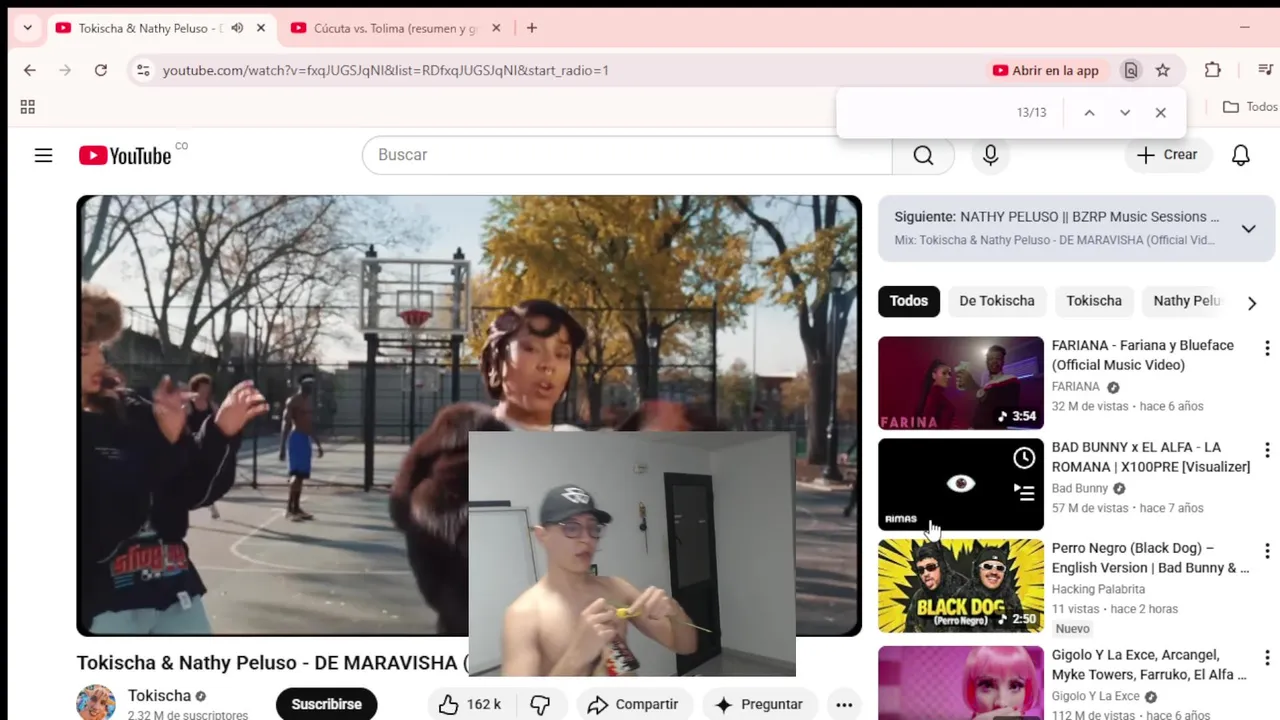Screen dimensions: 1280x720
Task: Go back with the browser back arrow
Action: tap(30, 70)
